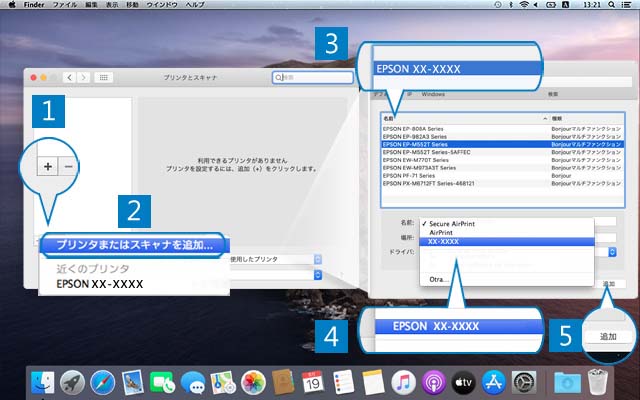The height and width of the screenshot is (400, 640).
Task: Select XX-XXXX in the driver dropdown list
Action: pos(446,242)
